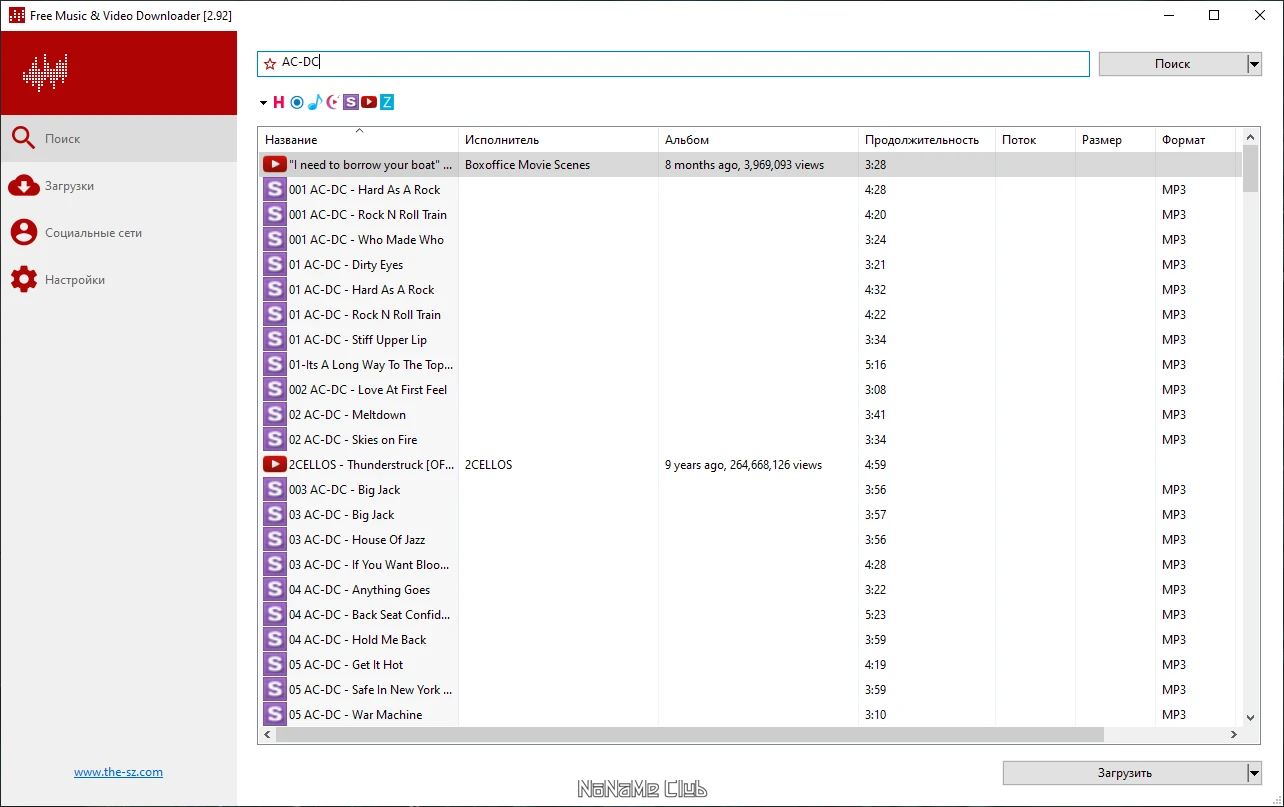Select the blue circle source icon
Screen dimensions: 1284x807
[x=297, y=102]
